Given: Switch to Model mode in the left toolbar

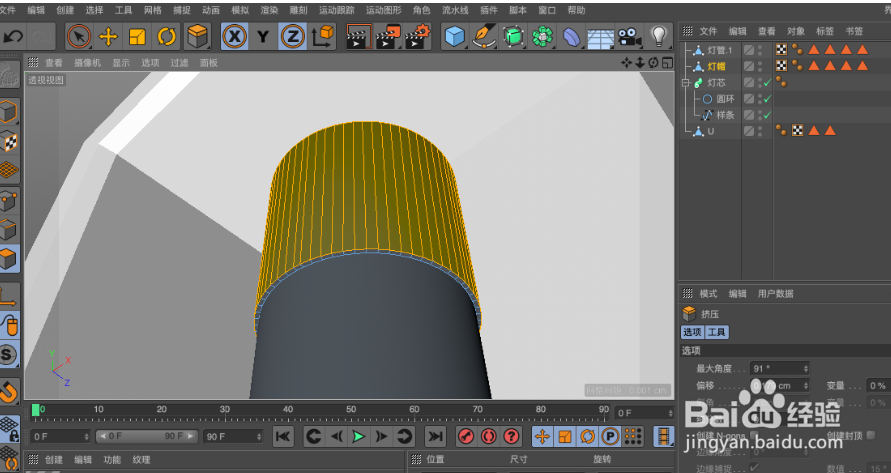Looking at the screenshot, I should point(9,111).
